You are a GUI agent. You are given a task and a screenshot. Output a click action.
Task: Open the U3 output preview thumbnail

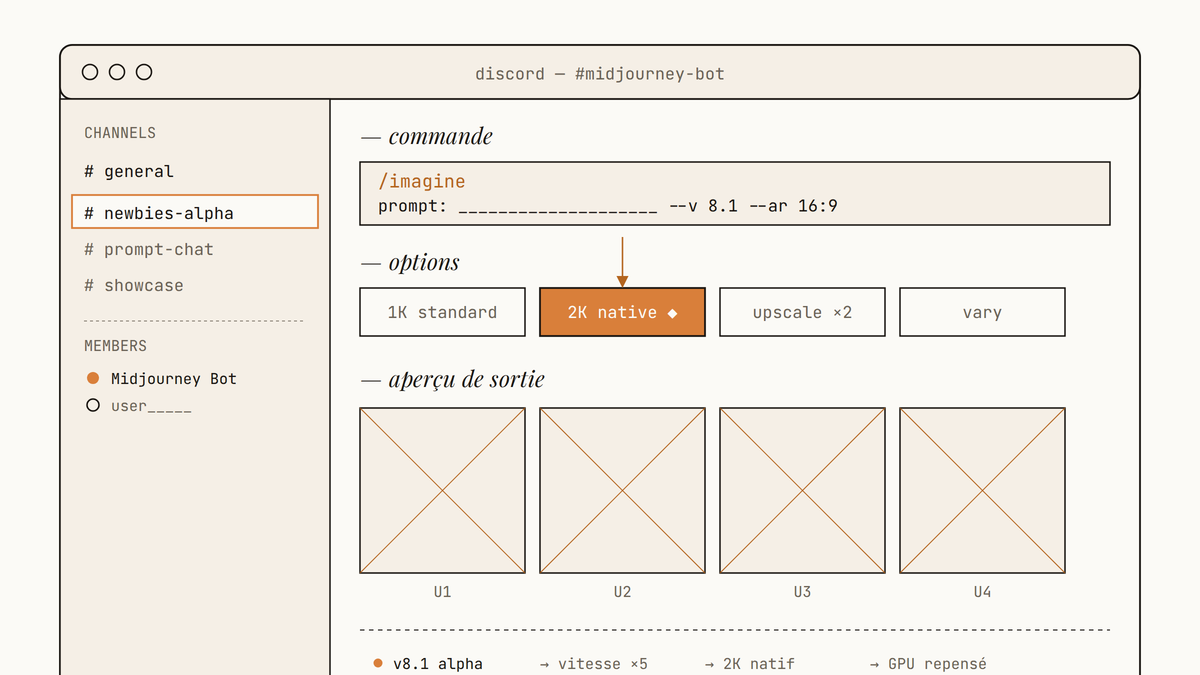point(802,490)
